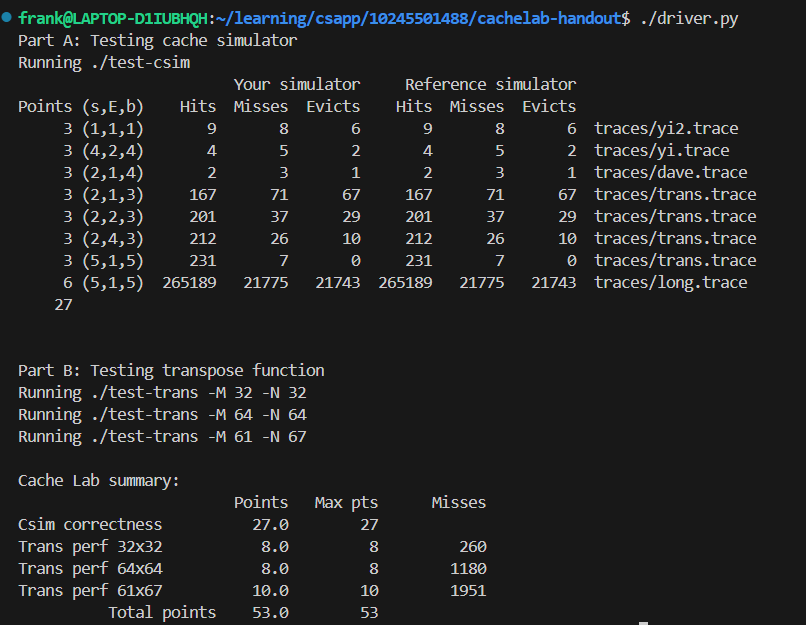806x625 pixels.
Task: Click traces/yi2.trace file name
Action: point(666,128)
